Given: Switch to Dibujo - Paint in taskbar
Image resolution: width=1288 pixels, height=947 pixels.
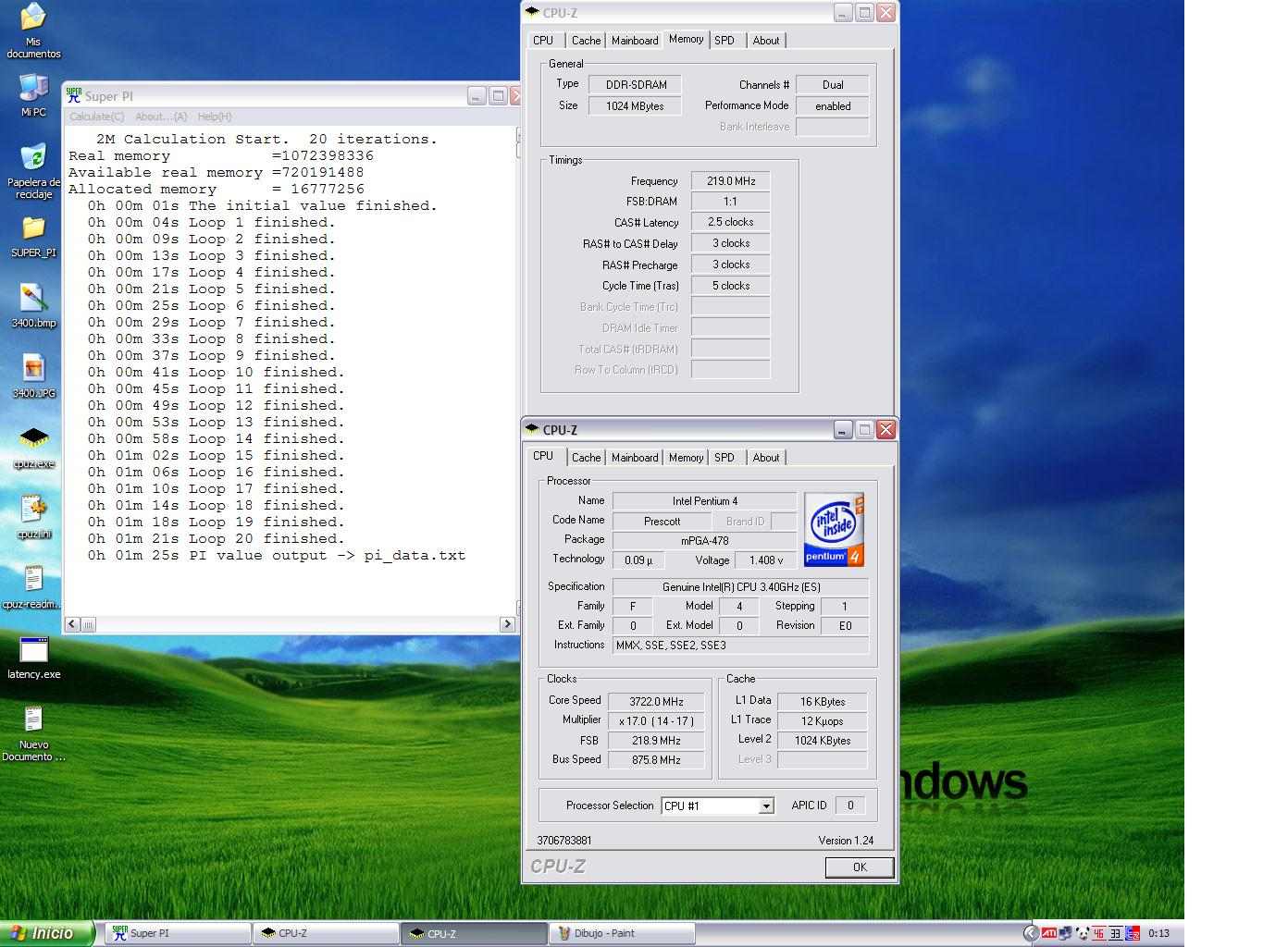Looking at the screenshot, I should 622,934.
